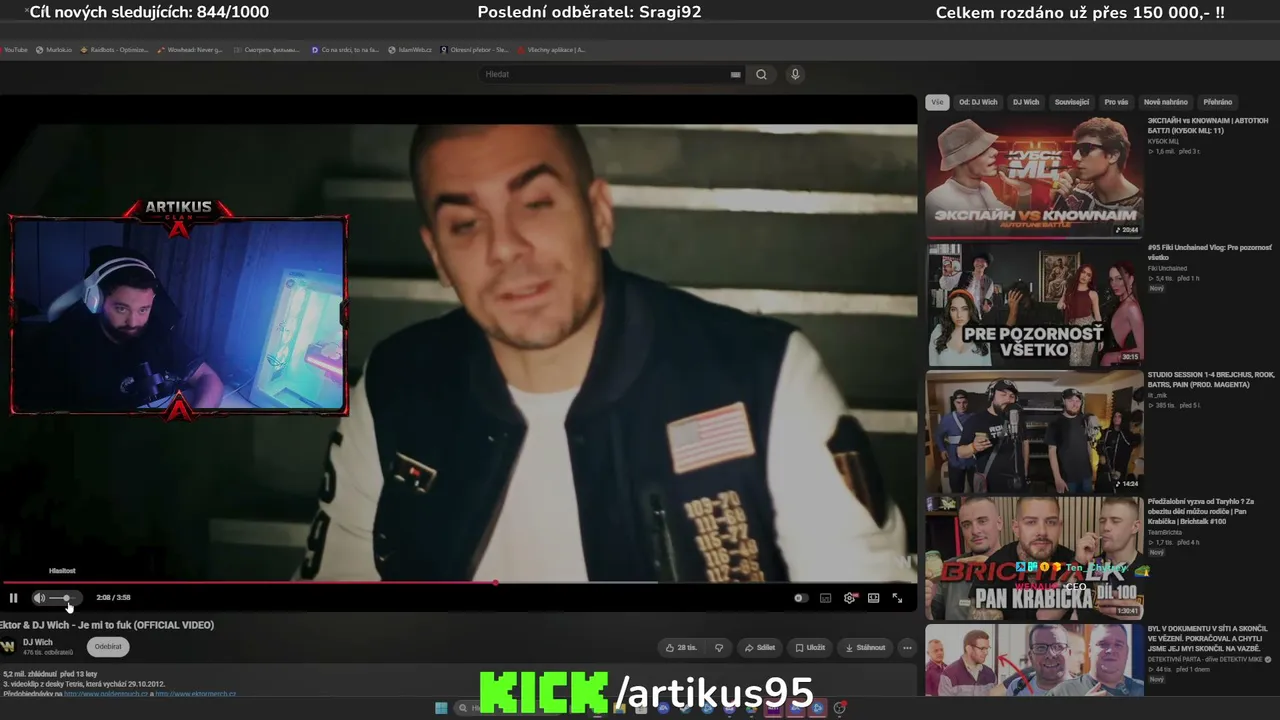
Task: Seek on the red video progress bar
Action: 458,582
